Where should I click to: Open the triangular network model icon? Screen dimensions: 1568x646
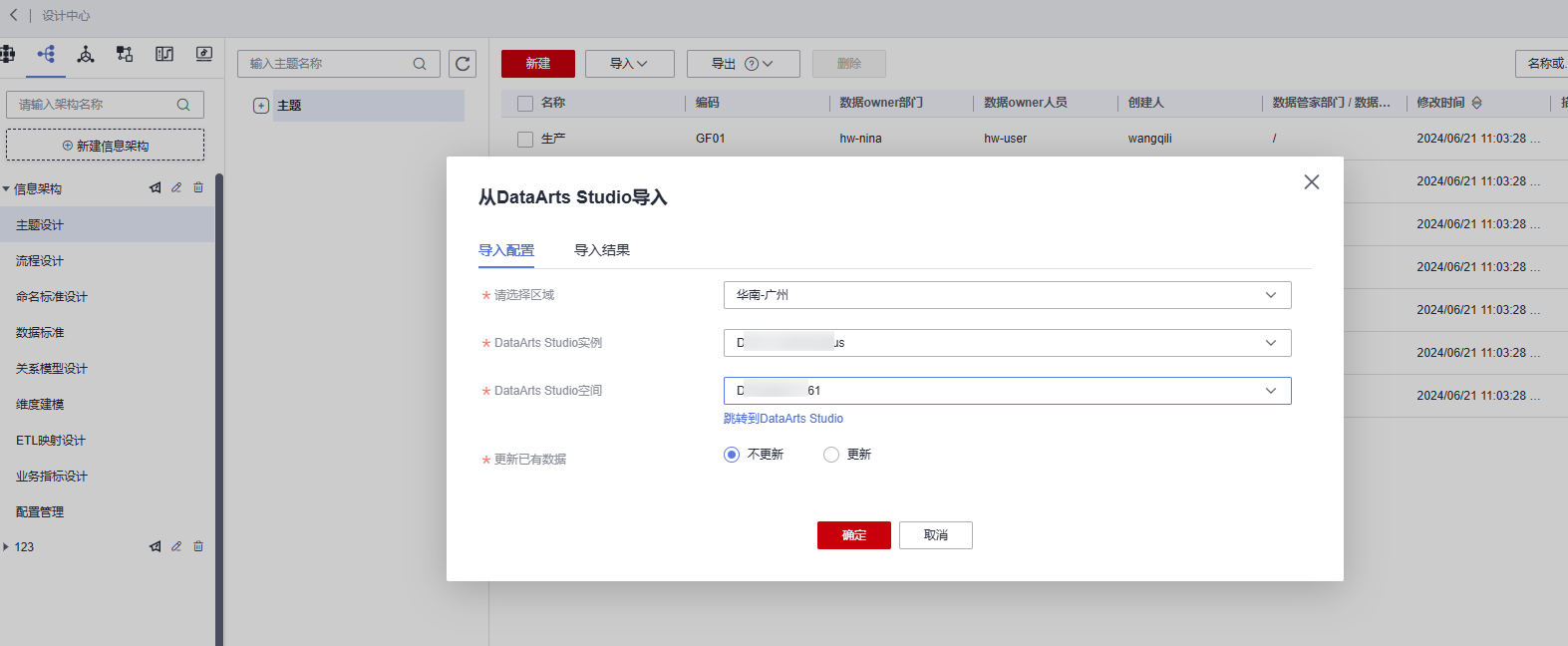tap(86, 54)
